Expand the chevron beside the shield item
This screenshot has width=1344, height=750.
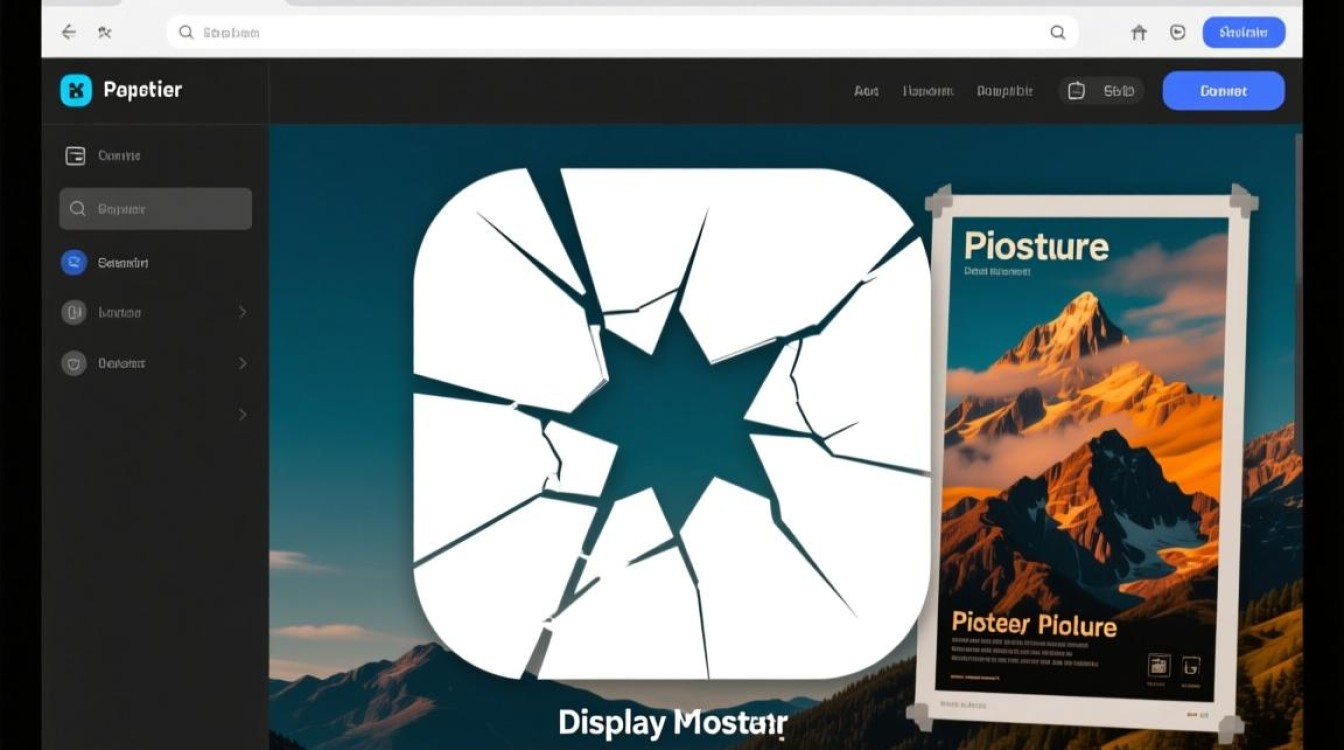pyautogui.click(x=242, y=363)
